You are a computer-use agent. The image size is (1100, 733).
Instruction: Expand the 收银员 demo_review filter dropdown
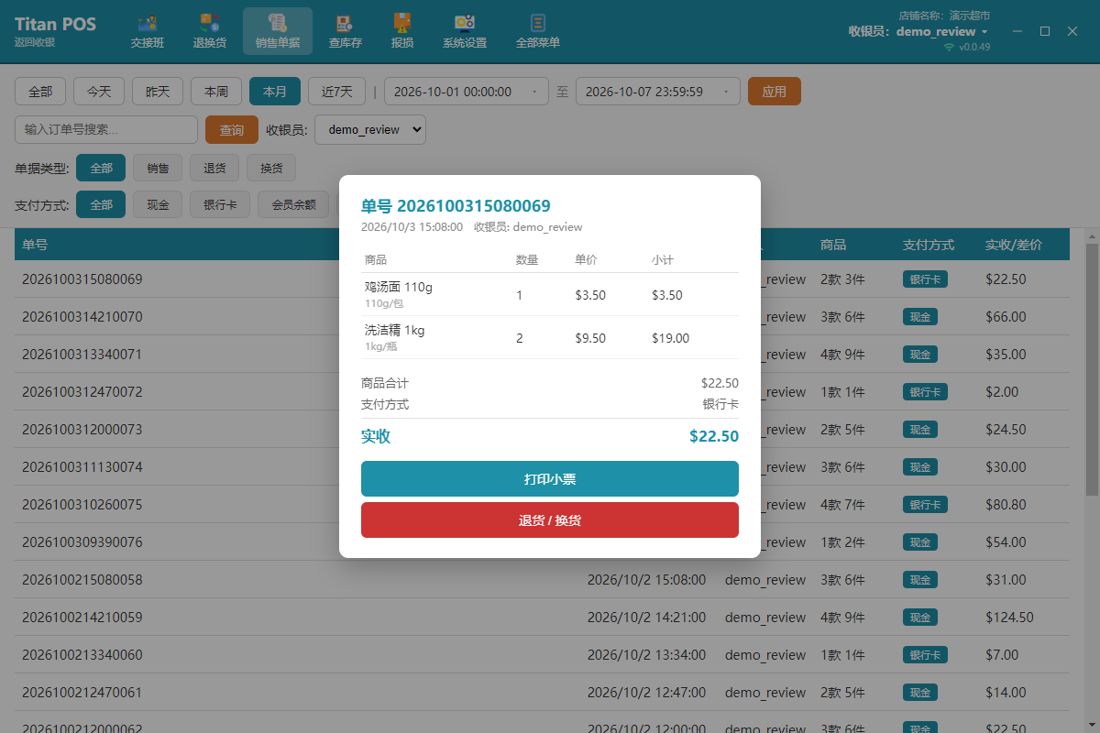370,130
